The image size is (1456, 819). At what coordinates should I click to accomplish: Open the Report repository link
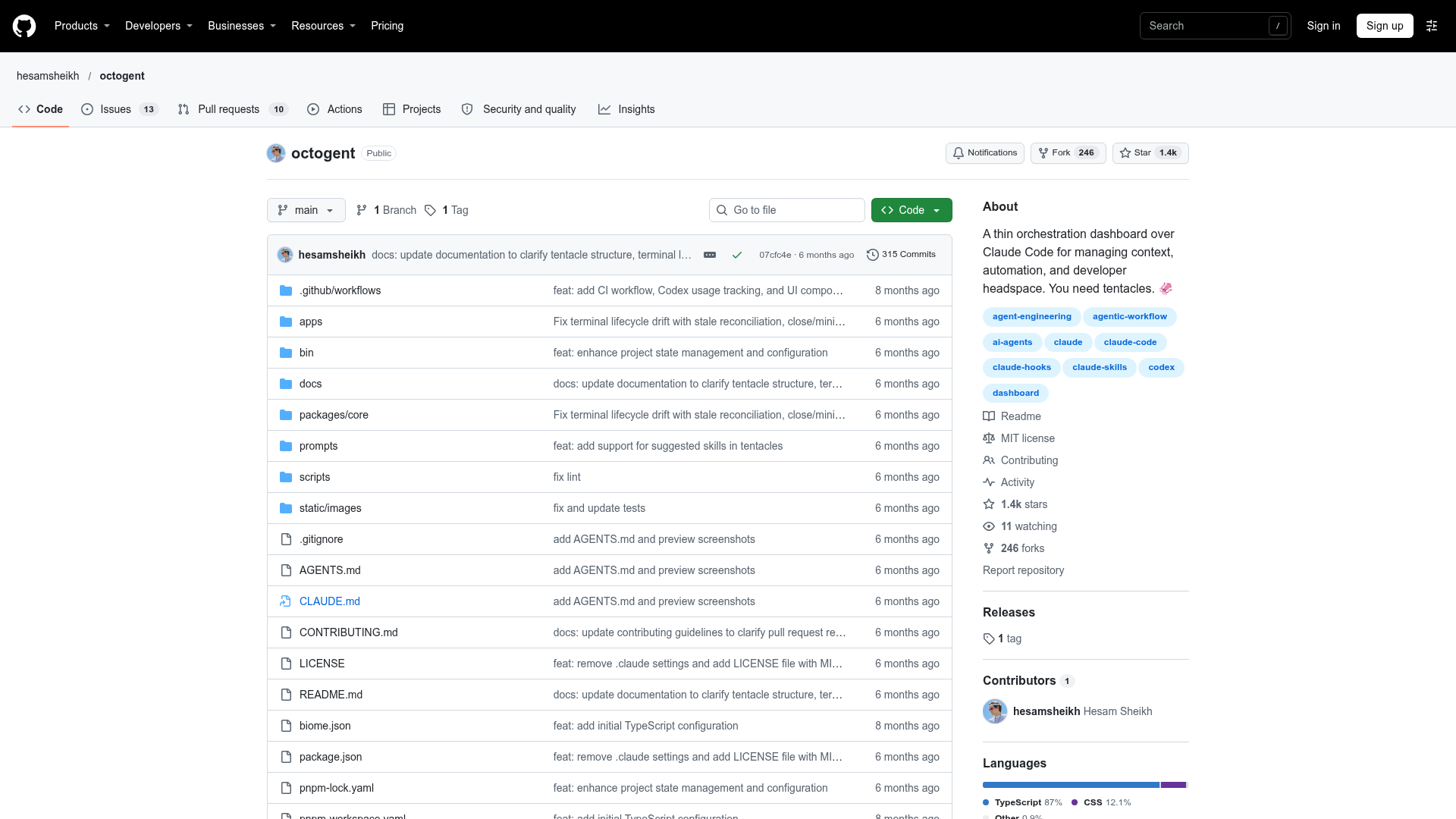point(1023,570)
